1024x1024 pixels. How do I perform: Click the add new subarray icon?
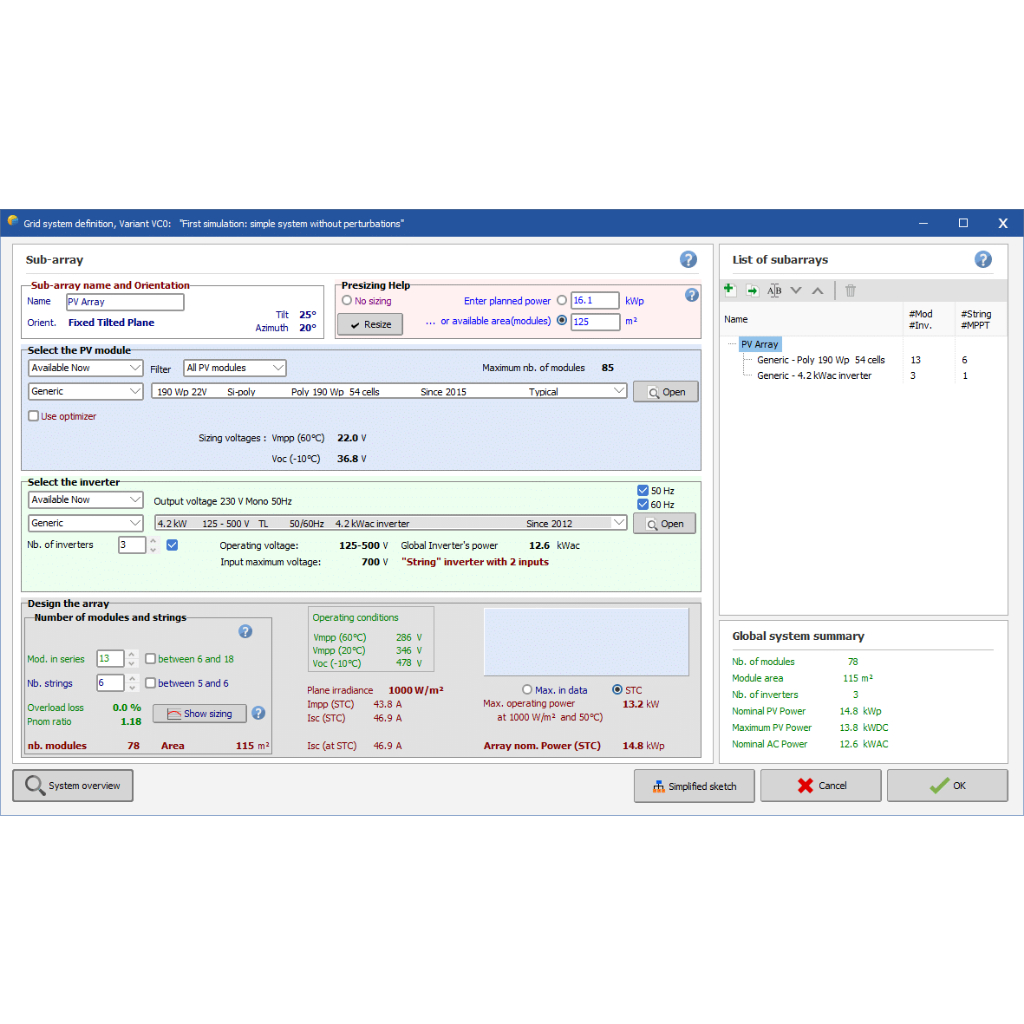coord(729,290)
